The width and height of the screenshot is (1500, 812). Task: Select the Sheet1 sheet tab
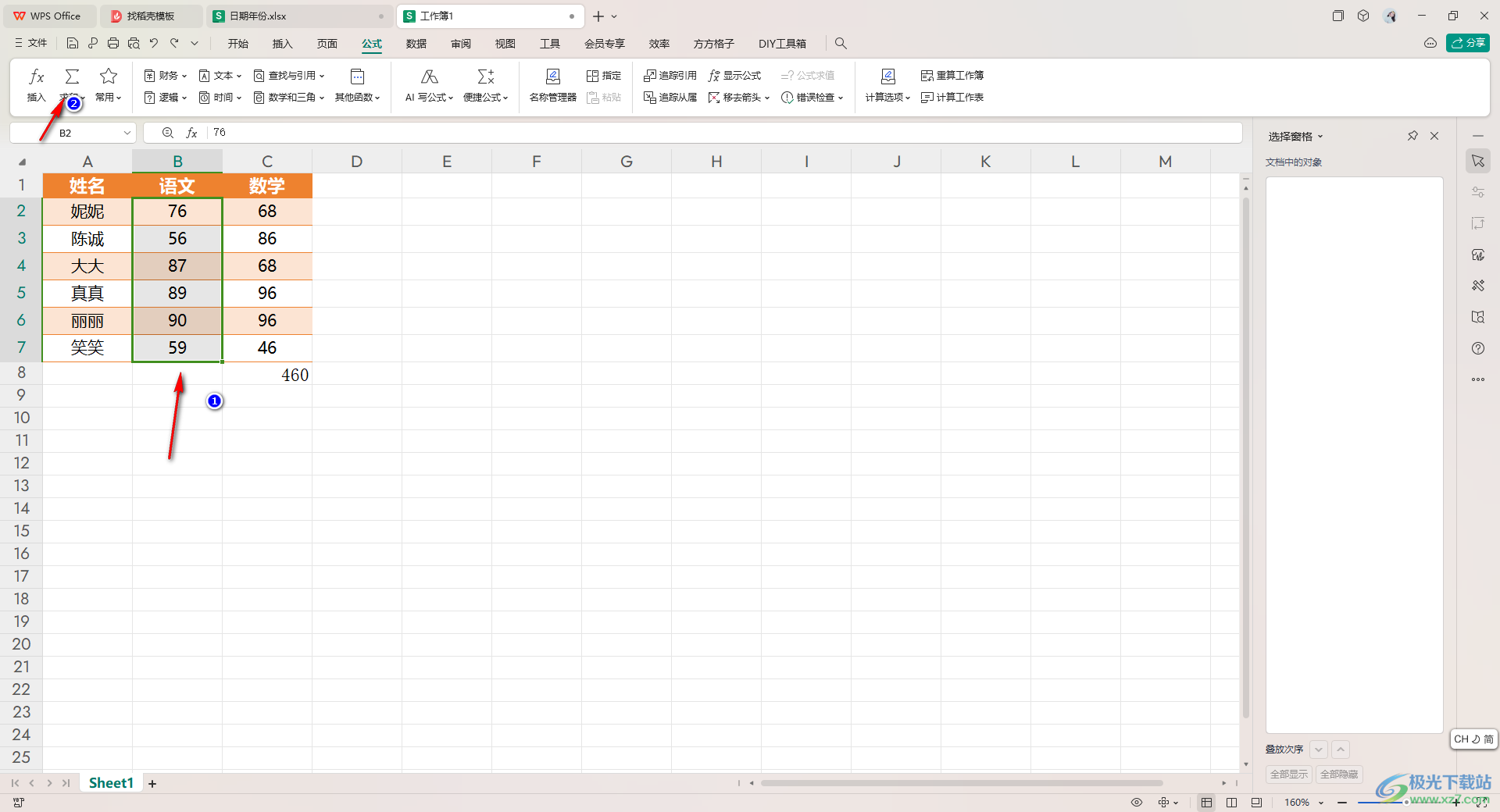[111, 782]
